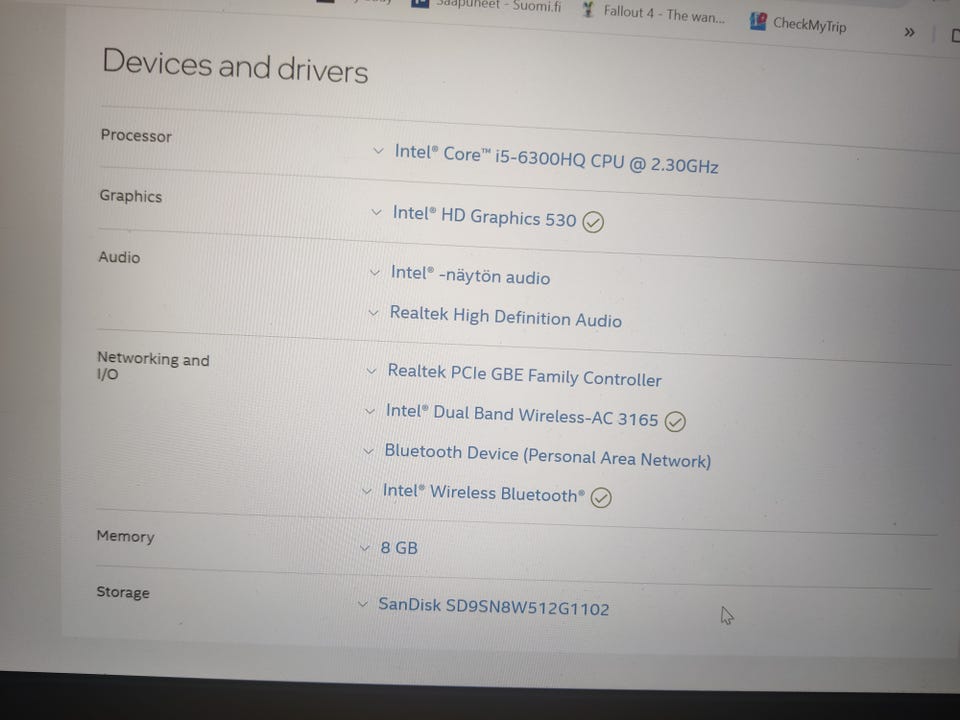Viewport: 960px width, 720px height.
Task: Expand Intel Wireless Bluetooth chevron
Action: click(367, 491)
